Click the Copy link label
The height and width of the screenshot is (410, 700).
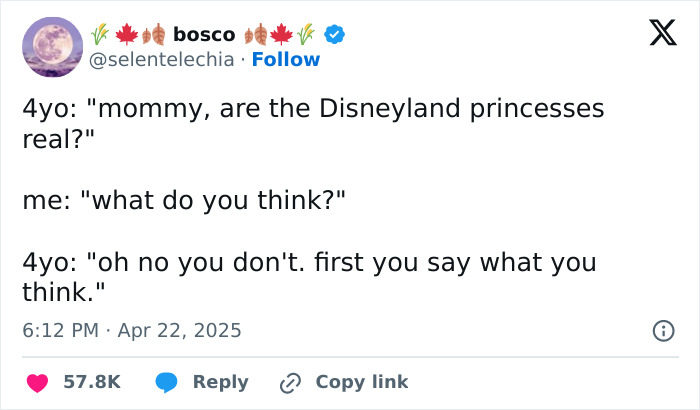click(361, 382)
